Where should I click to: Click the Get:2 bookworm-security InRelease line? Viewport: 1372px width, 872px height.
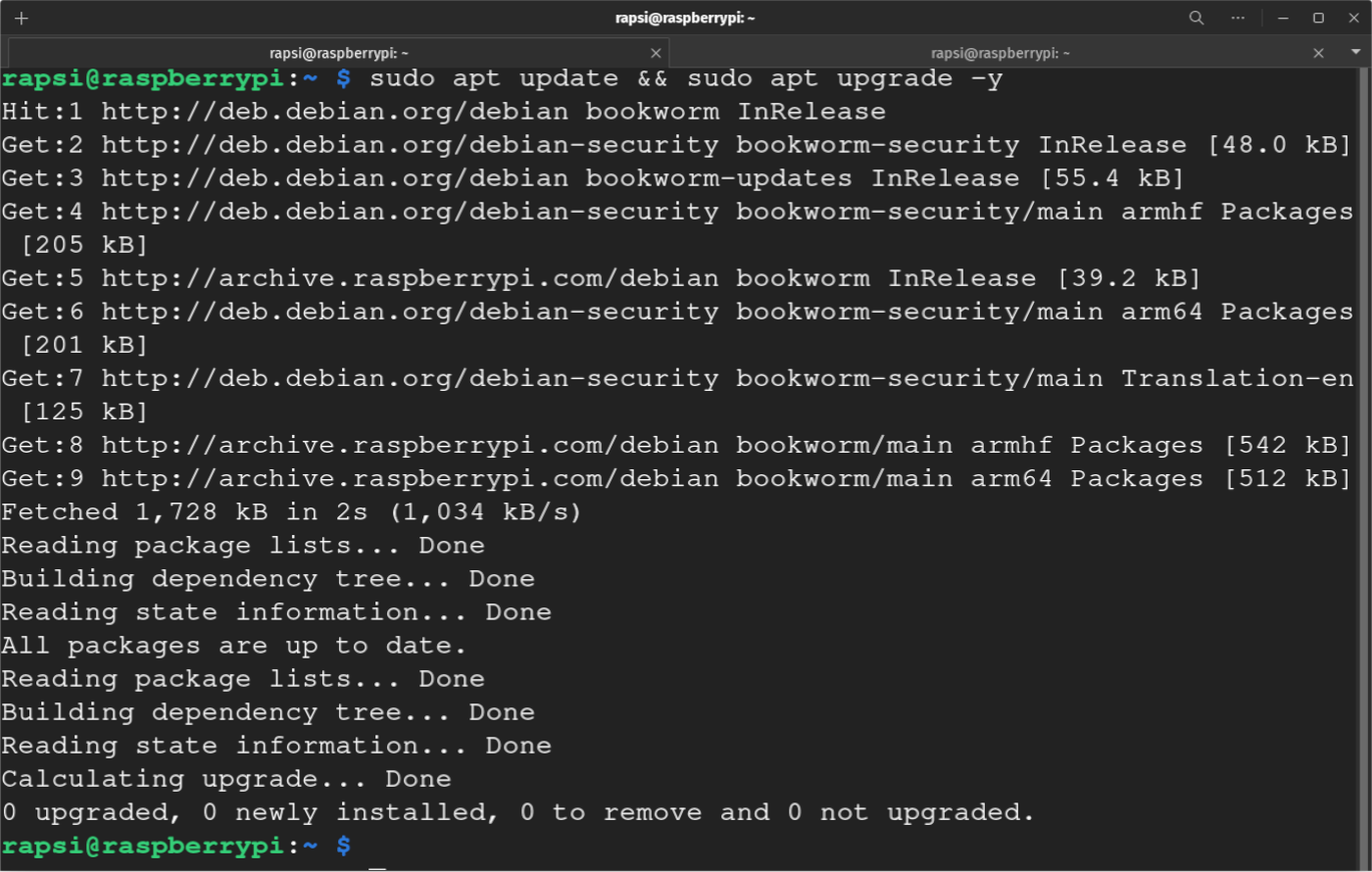click(677, 145)
